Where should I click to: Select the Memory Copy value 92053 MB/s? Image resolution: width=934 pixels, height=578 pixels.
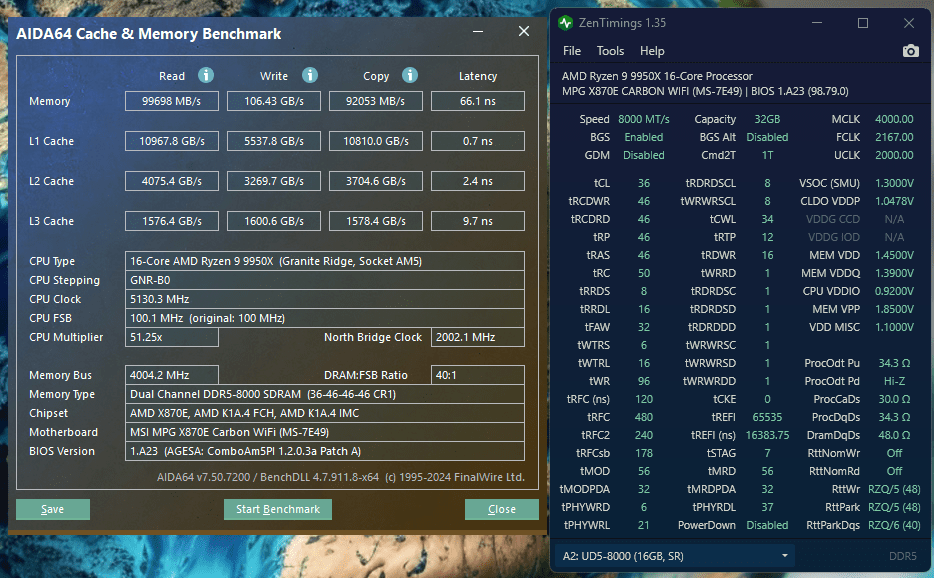pyautogui.click(x=376, y=101)
